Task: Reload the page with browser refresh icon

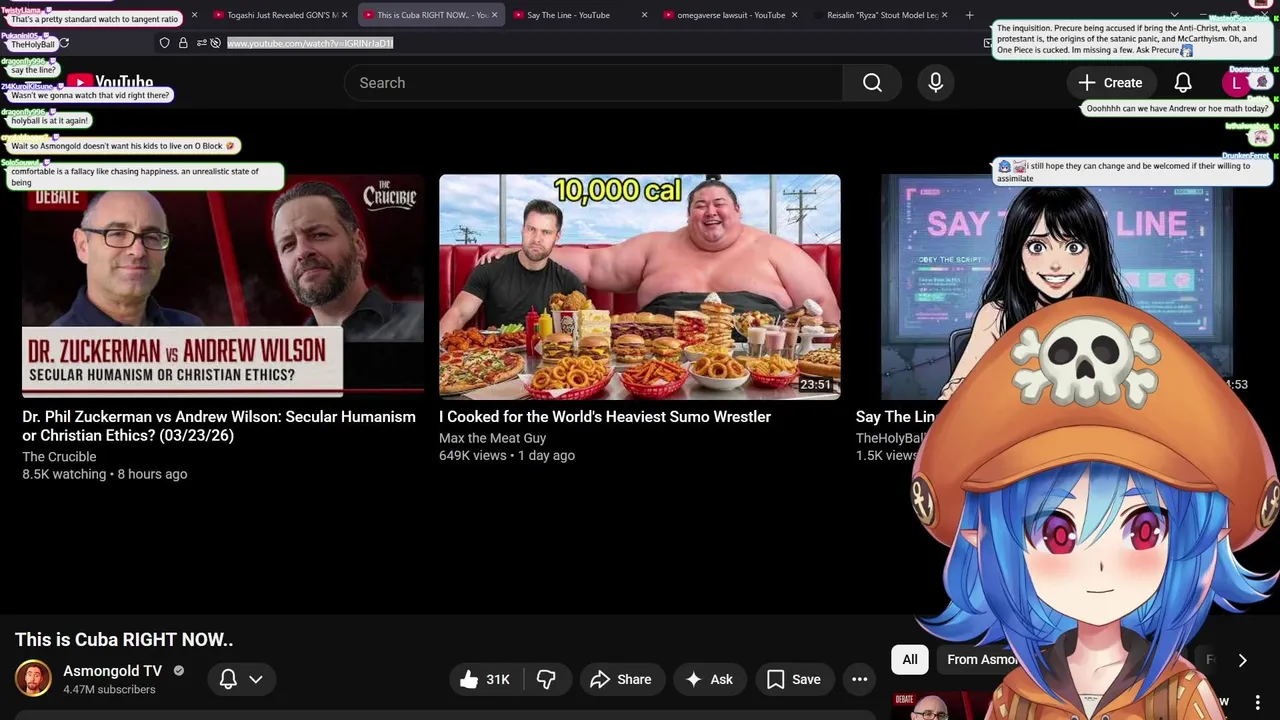Action: [x=64, y=44]
